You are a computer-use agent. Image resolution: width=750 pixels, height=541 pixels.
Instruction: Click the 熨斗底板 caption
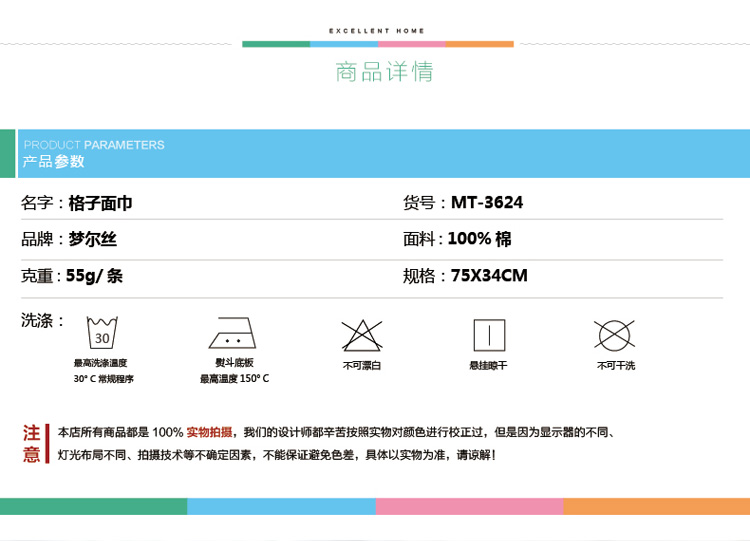click(x=234, y=363)
